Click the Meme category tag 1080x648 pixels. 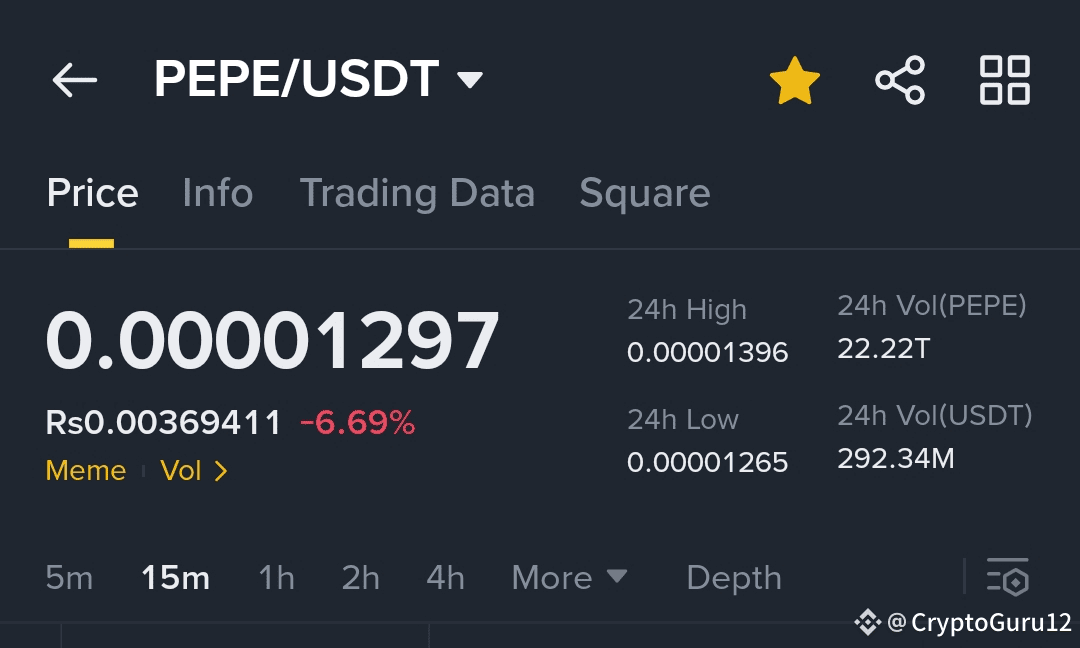pos(85,471)
